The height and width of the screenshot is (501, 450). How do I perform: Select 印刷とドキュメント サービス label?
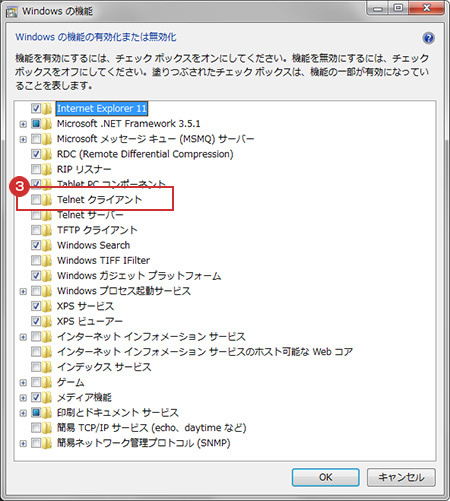[x=118, y=413]
